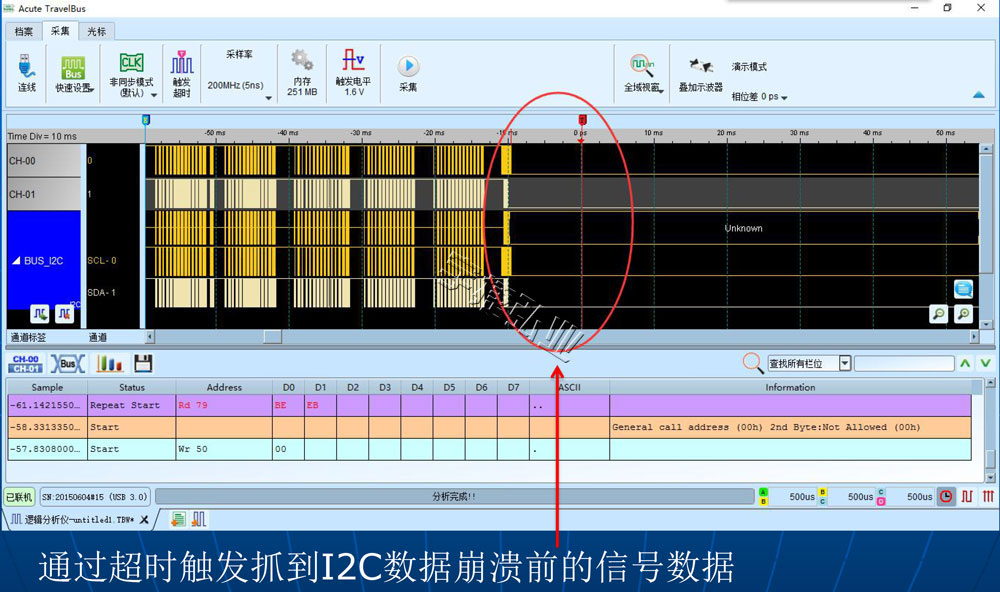
Task: Select the row with sample -58.3313350
Action: (x=489, y=427)
